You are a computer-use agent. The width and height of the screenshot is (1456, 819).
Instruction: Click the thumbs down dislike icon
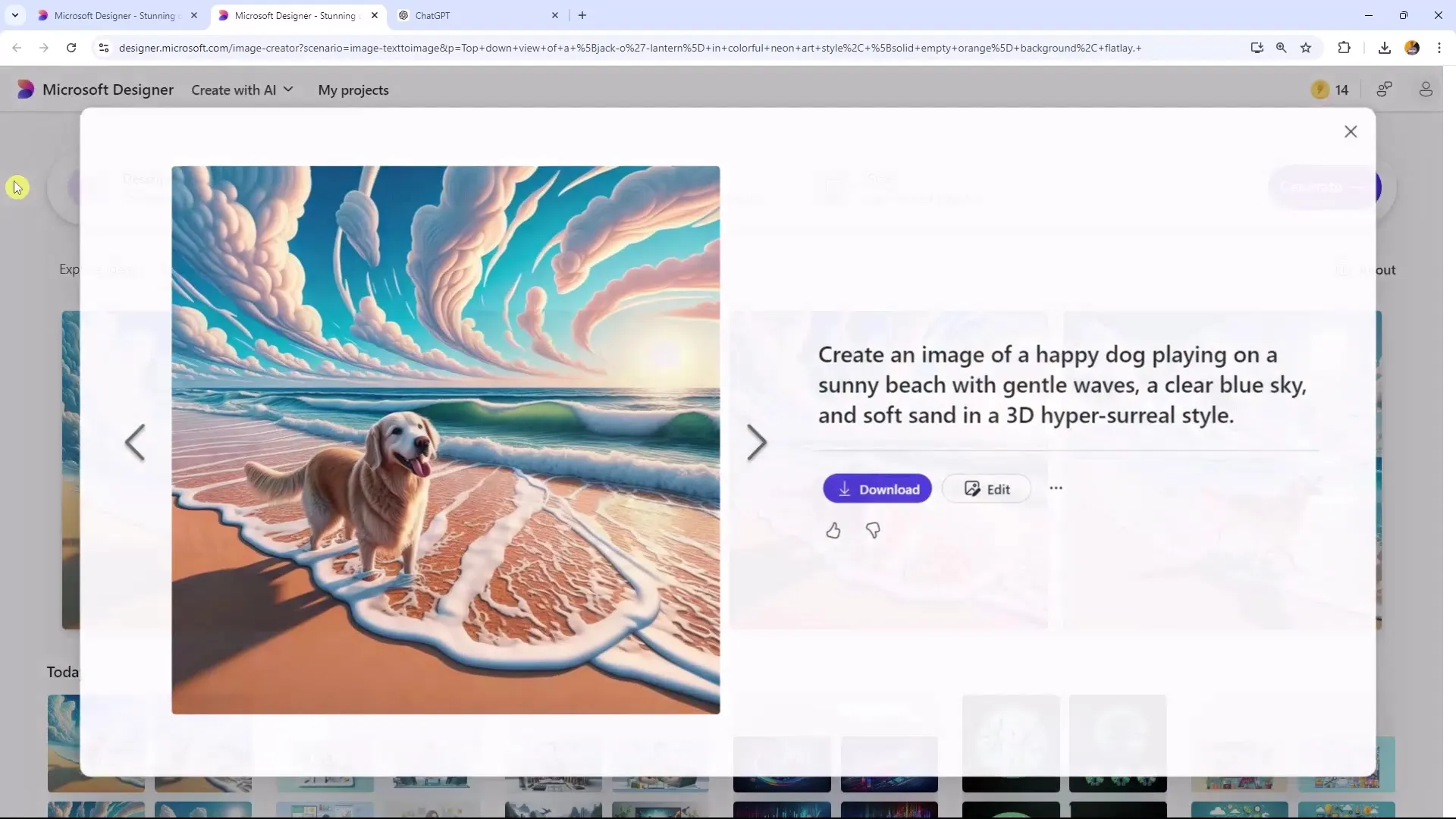pyautogui.click(x=873, y=529)
